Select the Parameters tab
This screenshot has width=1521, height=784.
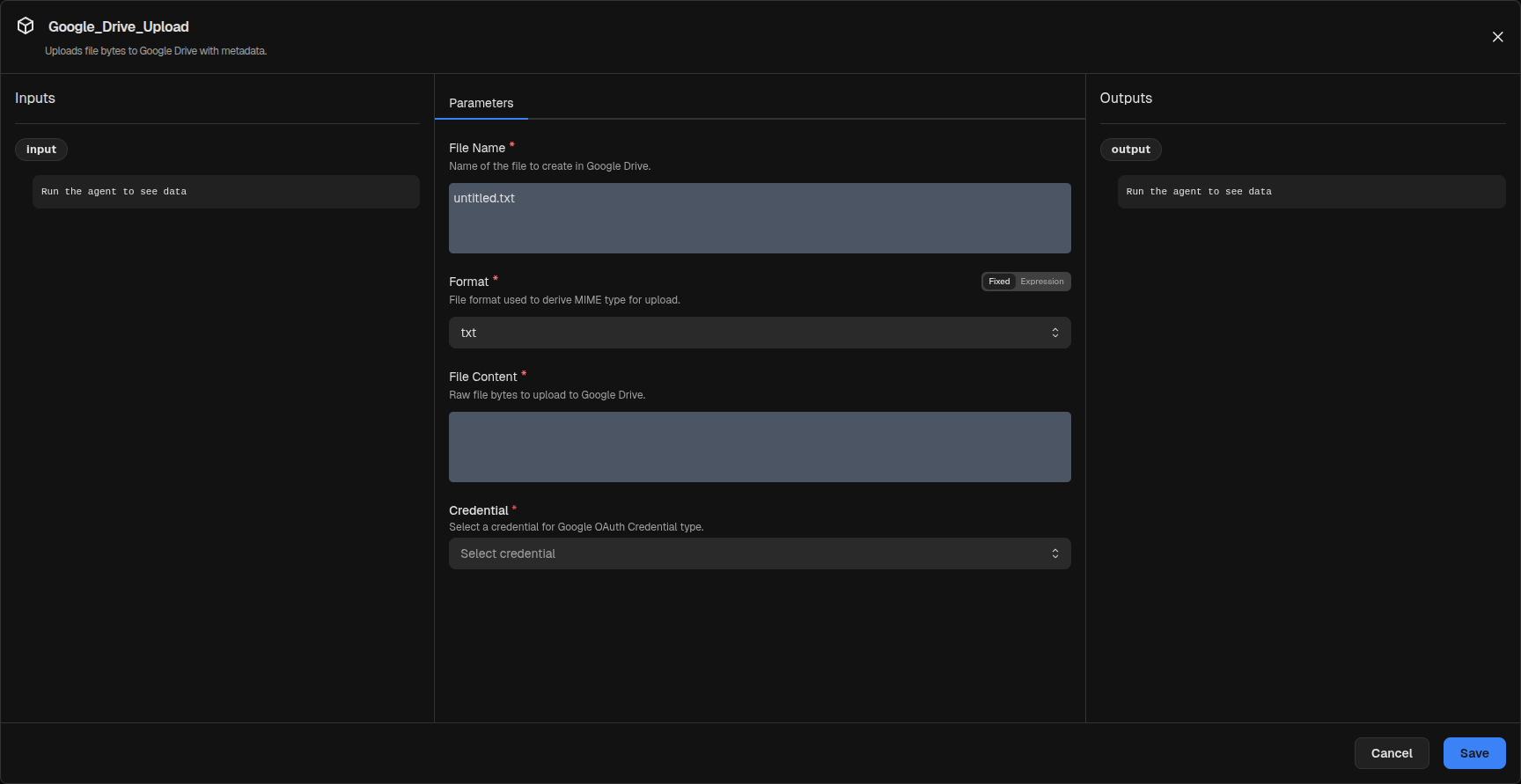[481, 103]
